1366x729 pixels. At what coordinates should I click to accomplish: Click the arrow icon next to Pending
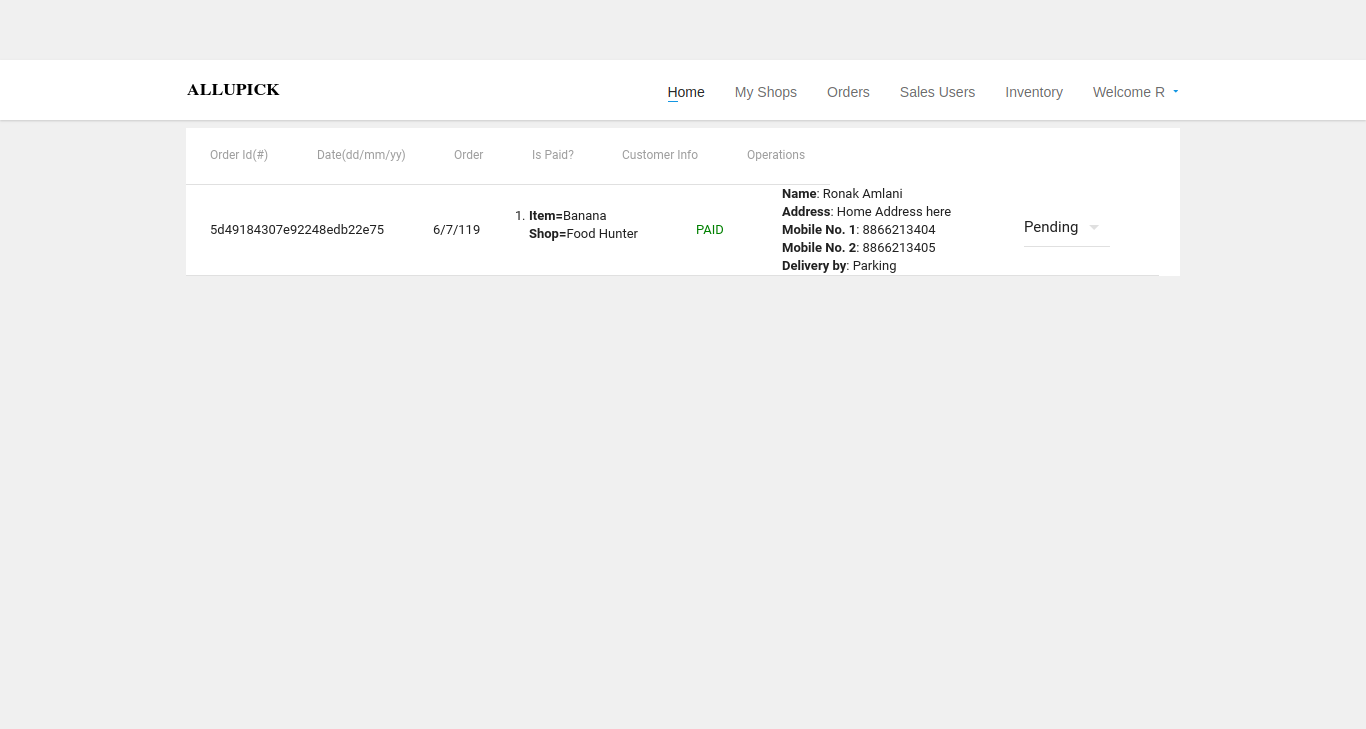point(1094,228)
